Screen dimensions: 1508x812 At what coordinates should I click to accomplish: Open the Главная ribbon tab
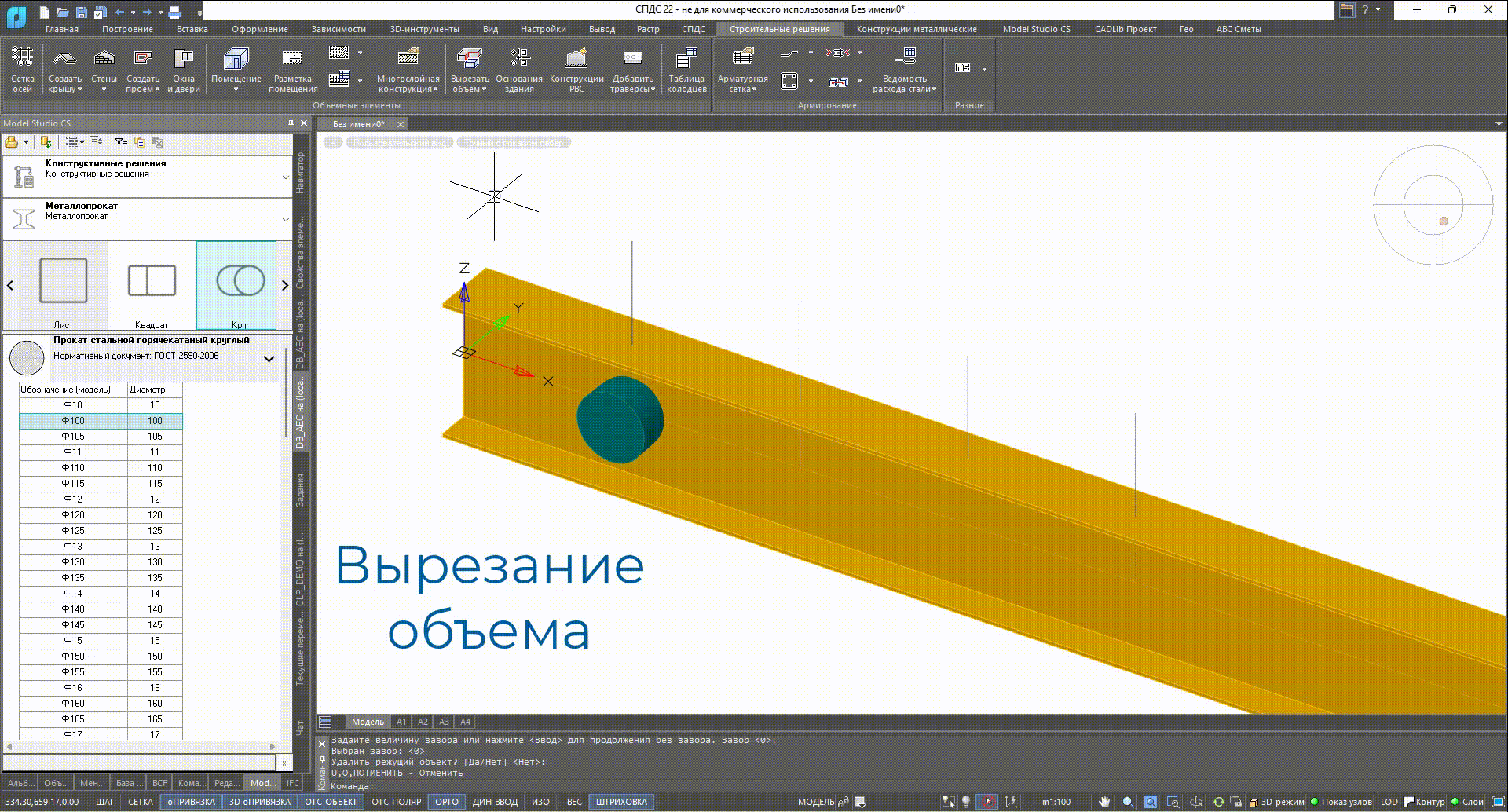(x=62, y=29)
